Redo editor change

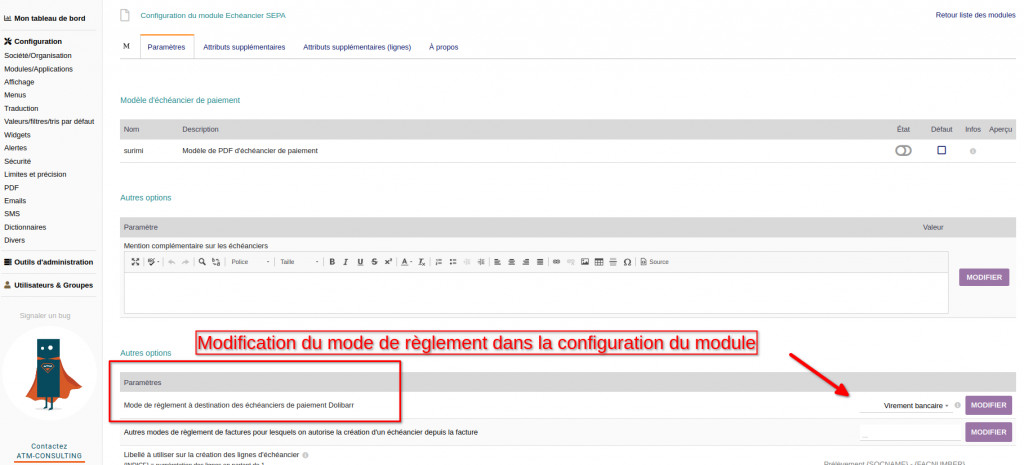click(x=185, y=262)
